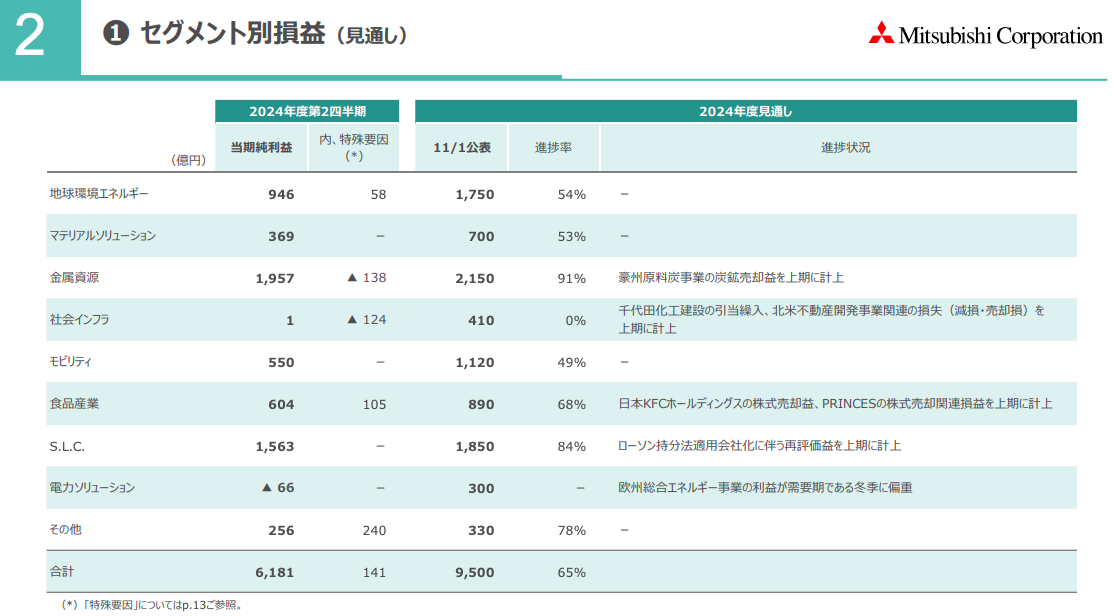Click the net profit value 550
The width and height of the screenshot is (1113, 616).
[281, 363]
